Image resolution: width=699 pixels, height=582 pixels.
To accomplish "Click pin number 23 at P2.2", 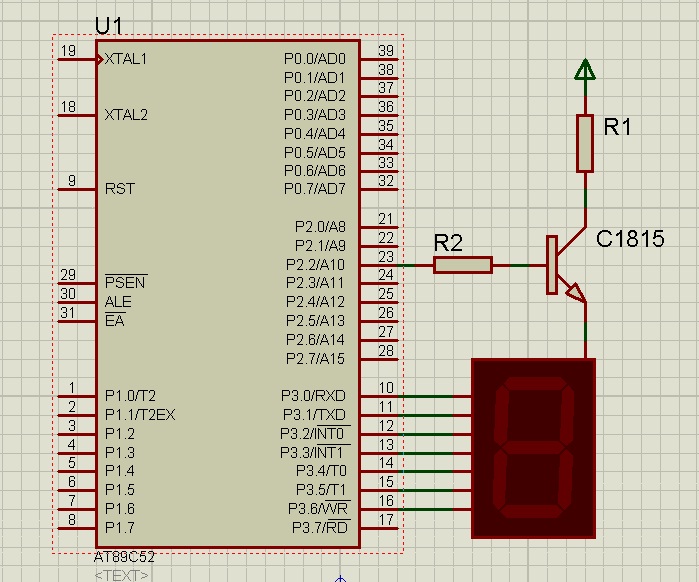I will click(x=386, y=257).
